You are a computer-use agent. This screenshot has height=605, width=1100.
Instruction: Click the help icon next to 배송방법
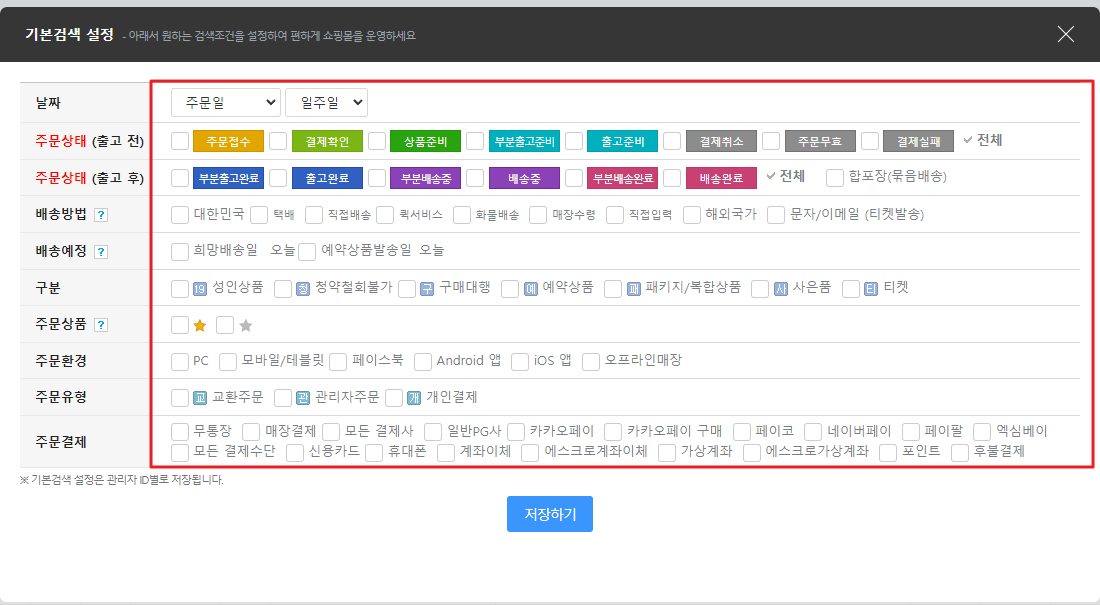[101, 215]
